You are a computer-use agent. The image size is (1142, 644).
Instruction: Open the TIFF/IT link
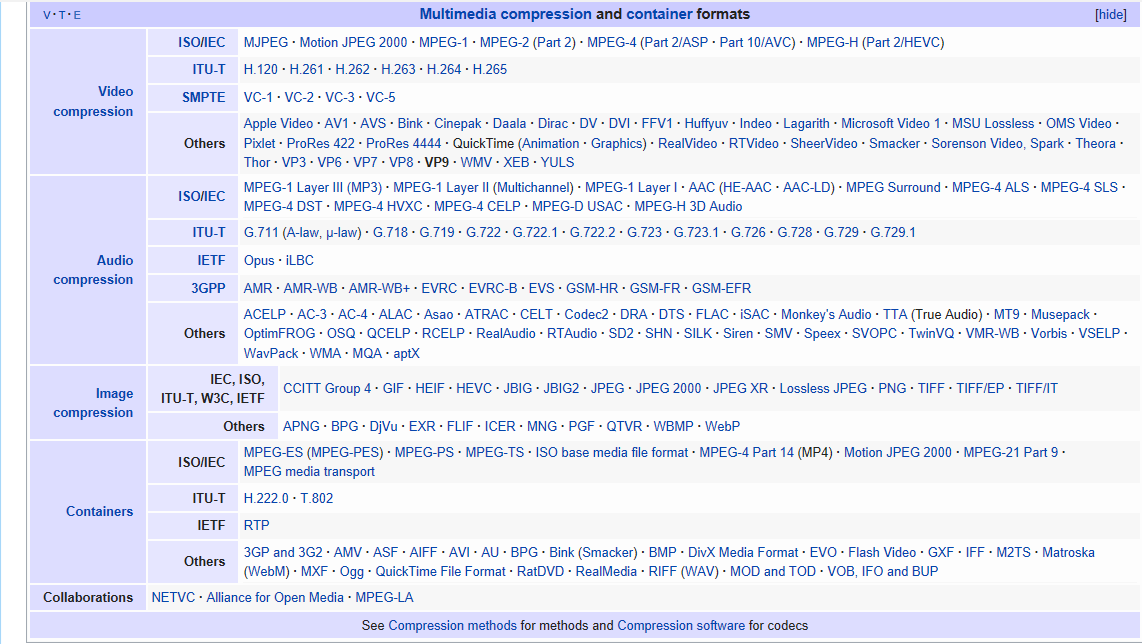pyautogui.click(x=1036, y=388)
